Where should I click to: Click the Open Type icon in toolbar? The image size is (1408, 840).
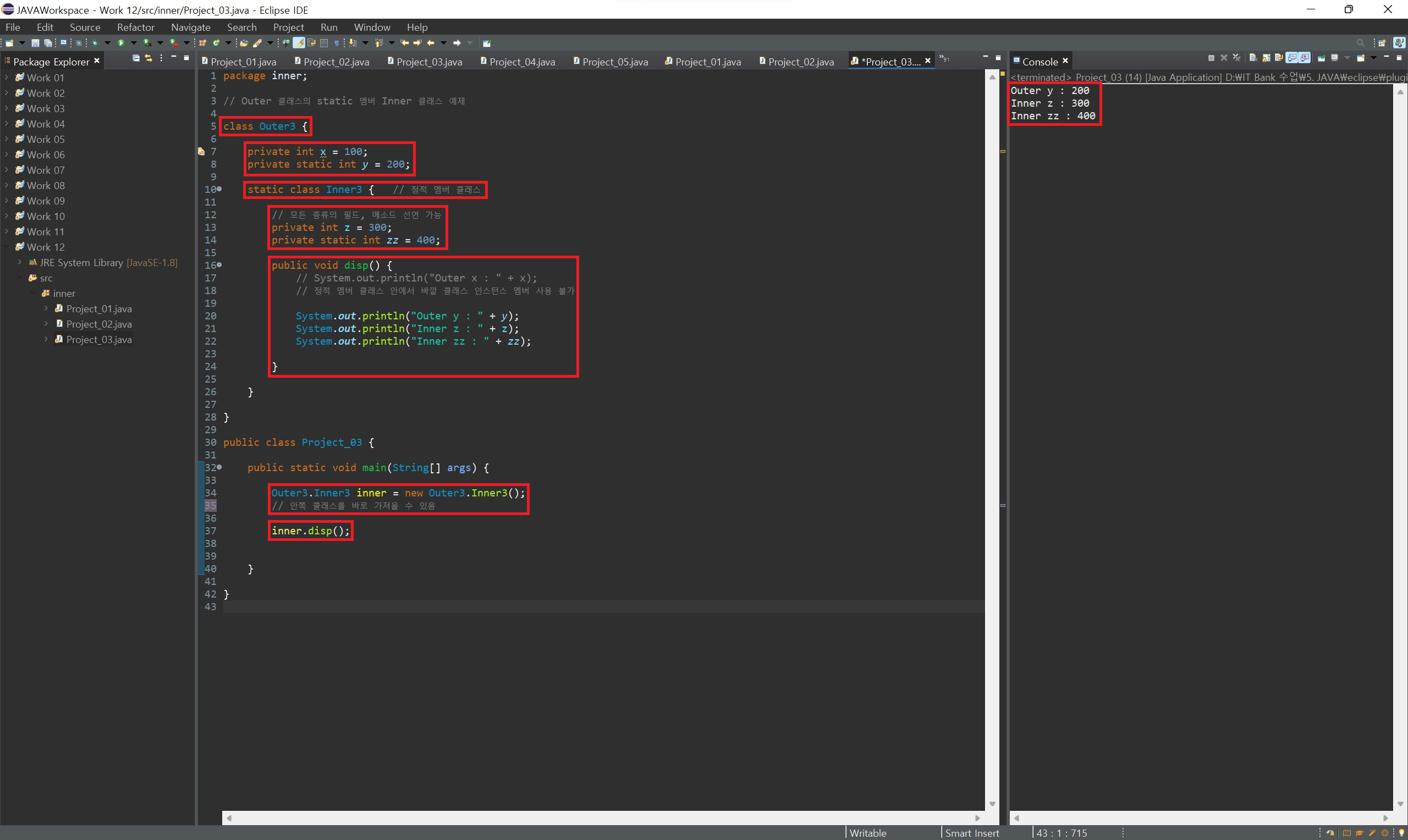244,43
